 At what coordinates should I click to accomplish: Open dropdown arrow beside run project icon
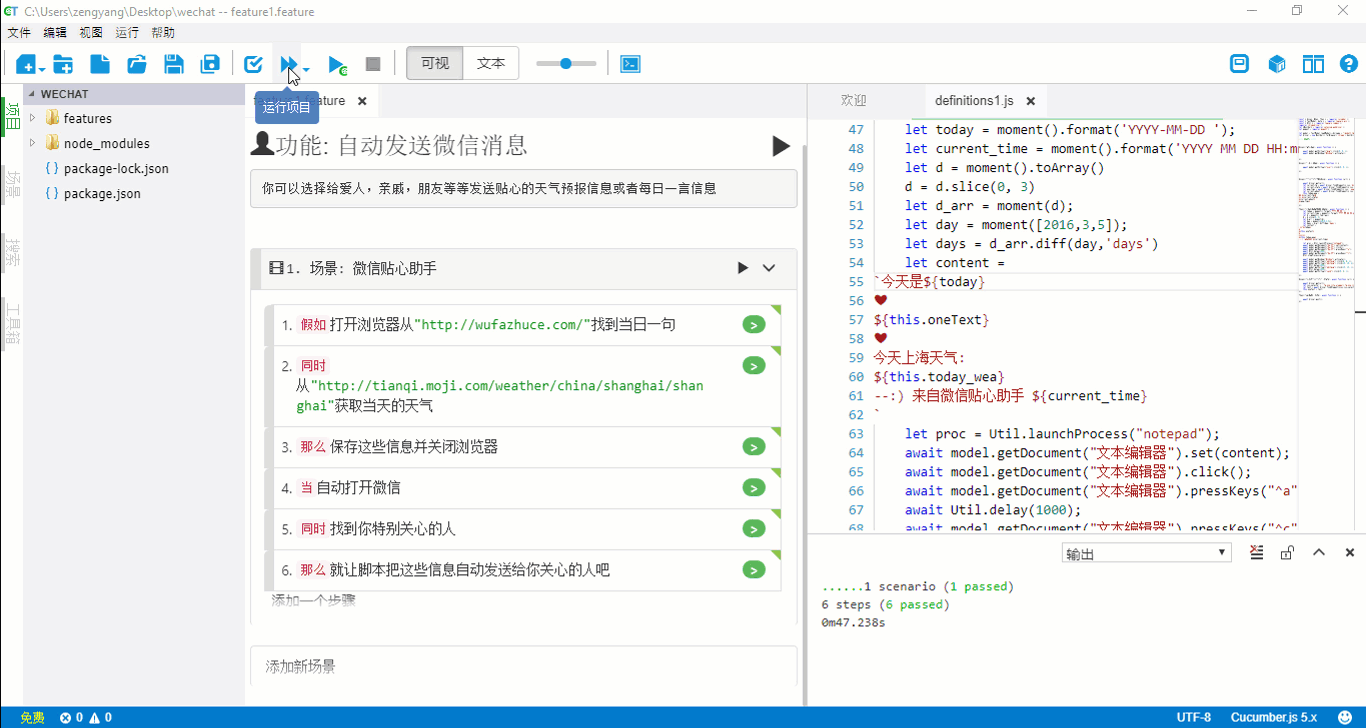tap(306, 69)
